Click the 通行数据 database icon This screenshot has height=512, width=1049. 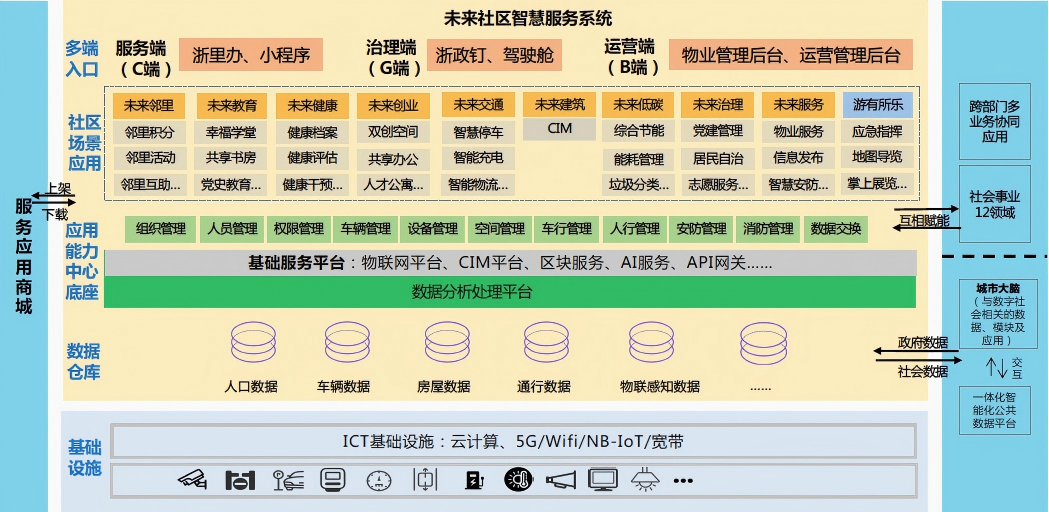click(547, 342)
